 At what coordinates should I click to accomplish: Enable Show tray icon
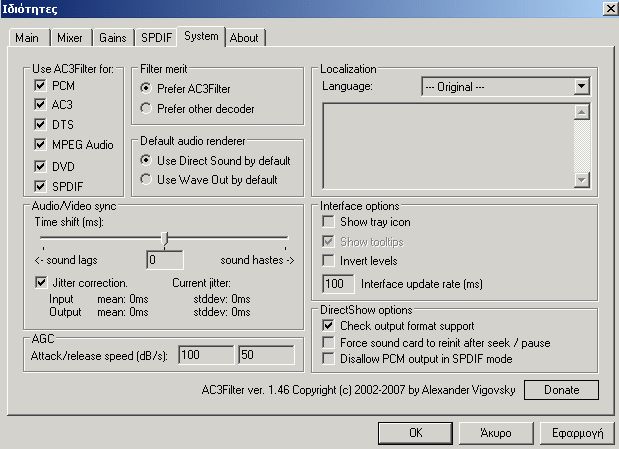coord(327,222)
